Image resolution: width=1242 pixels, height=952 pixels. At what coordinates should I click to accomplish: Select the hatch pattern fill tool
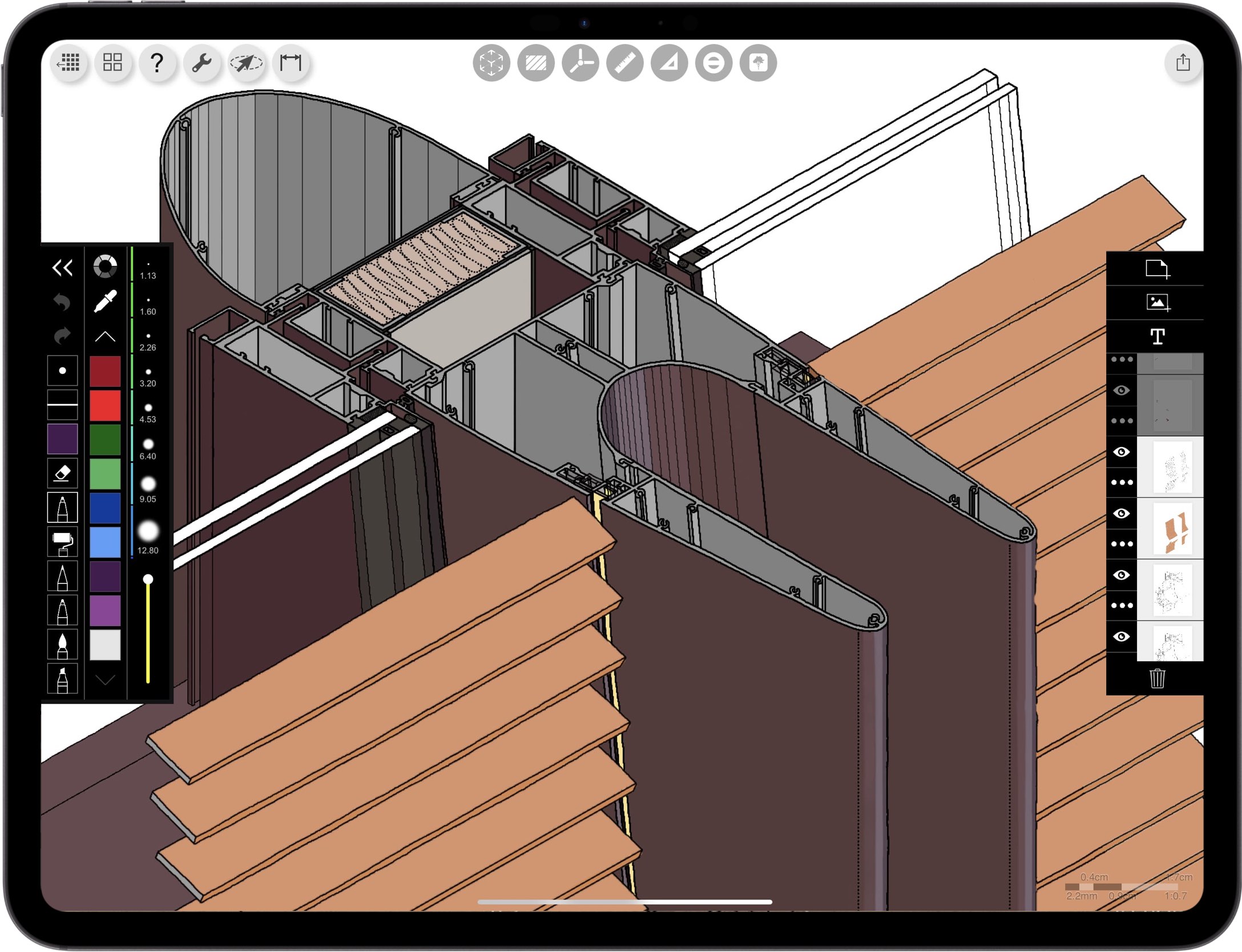coord(535,63)
